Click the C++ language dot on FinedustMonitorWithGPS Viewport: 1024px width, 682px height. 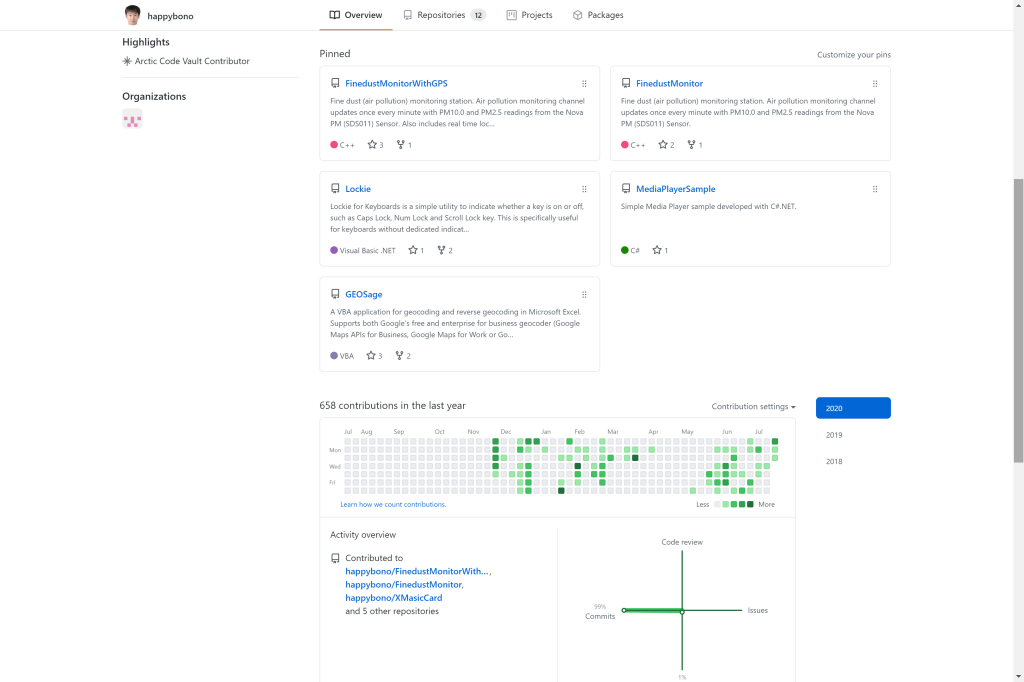334,145
